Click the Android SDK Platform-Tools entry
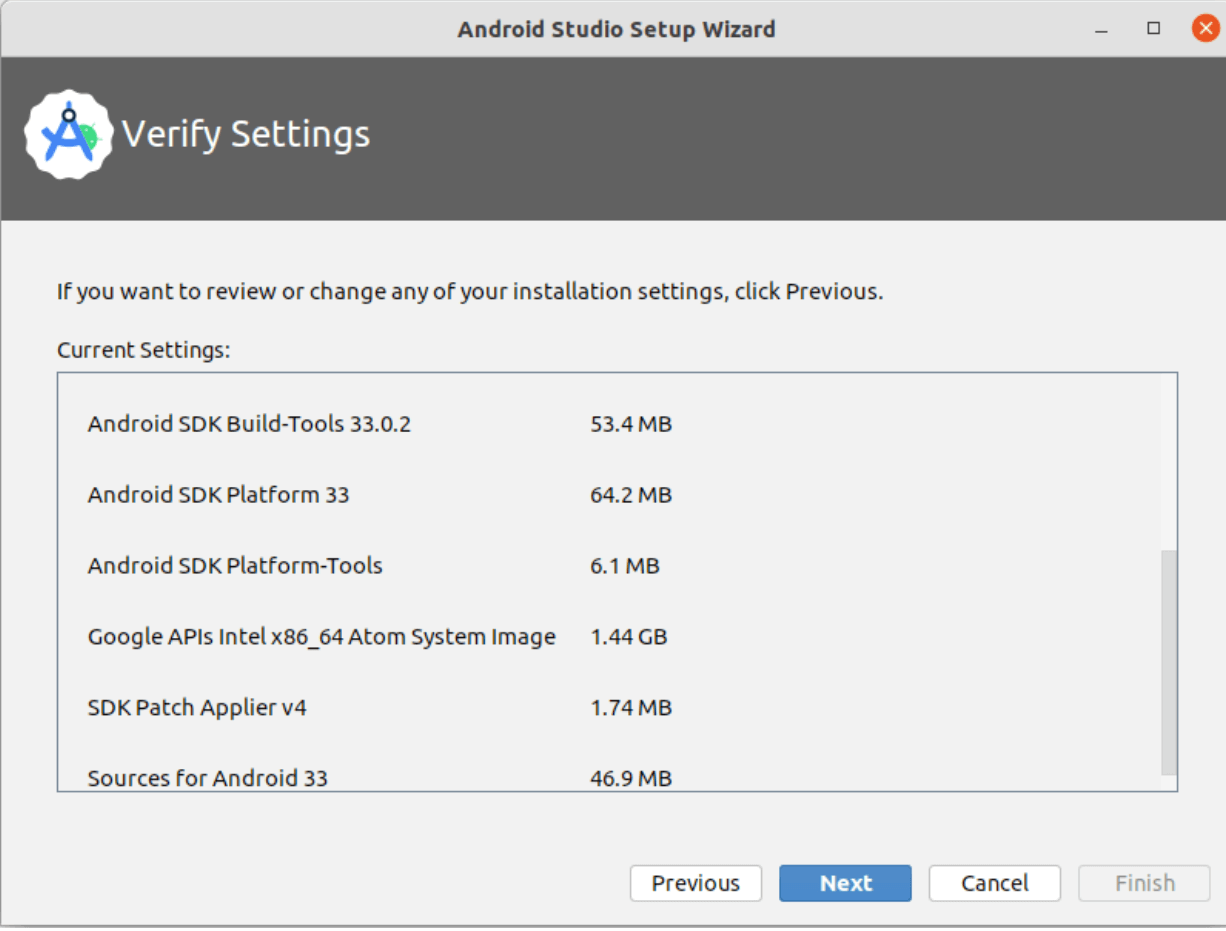 coord(235,566)
